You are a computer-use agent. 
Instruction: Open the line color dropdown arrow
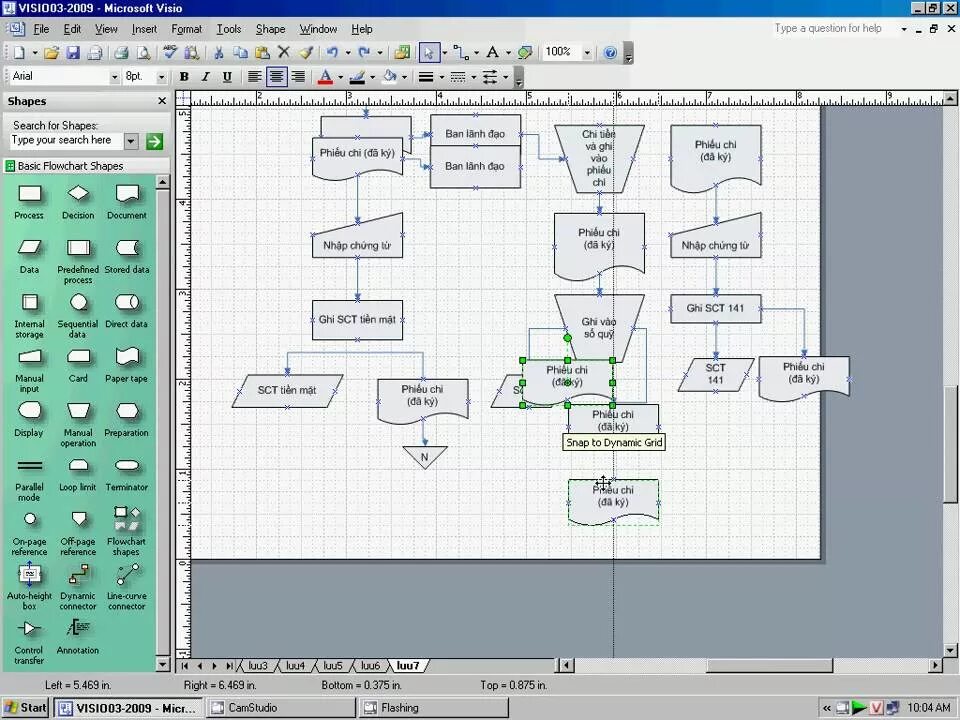tap(372, 77)
